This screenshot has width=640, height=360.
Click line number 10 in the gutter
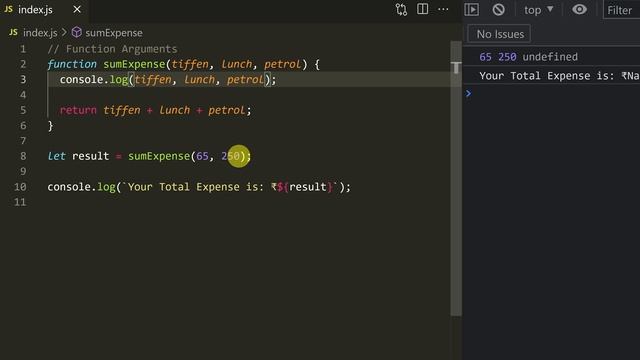[x=20, y=187]
